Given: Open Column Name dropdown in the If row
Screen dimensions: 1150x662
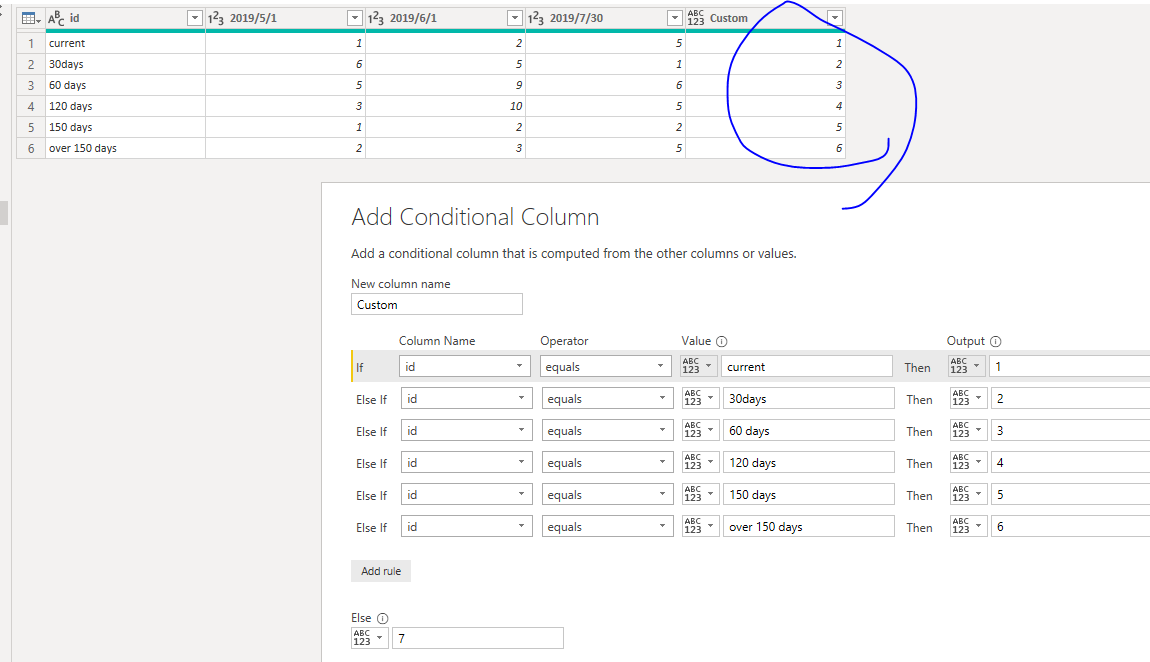Looking at the screenshot, I should [465, 367].
